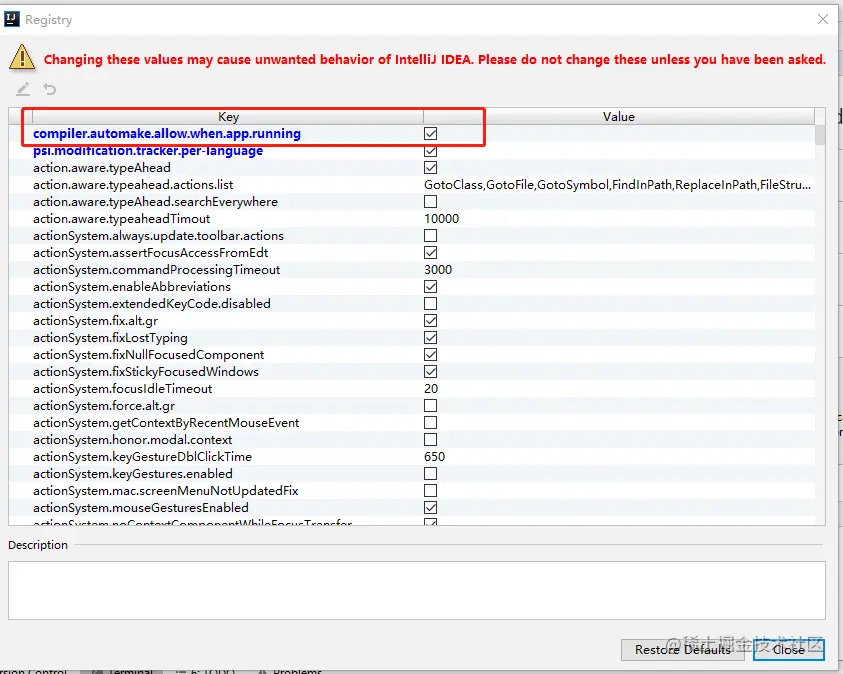
Task: Select the action.aware.typeaheadTimout key
Action: (122, 219)
